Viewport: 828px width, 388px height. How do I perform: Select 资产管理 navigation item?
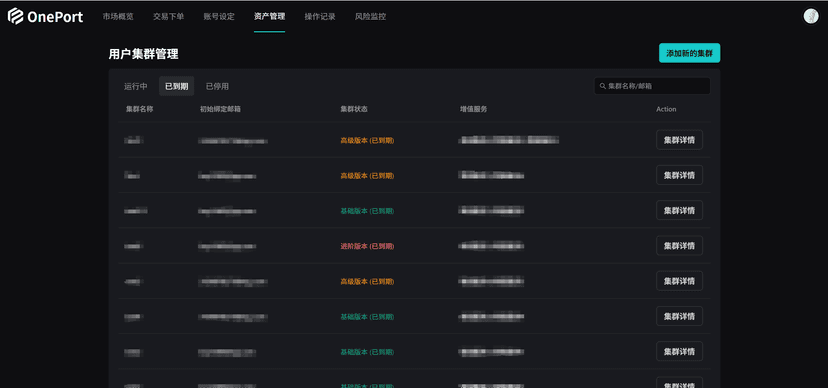pyautogui.click(x=269, y=16)
